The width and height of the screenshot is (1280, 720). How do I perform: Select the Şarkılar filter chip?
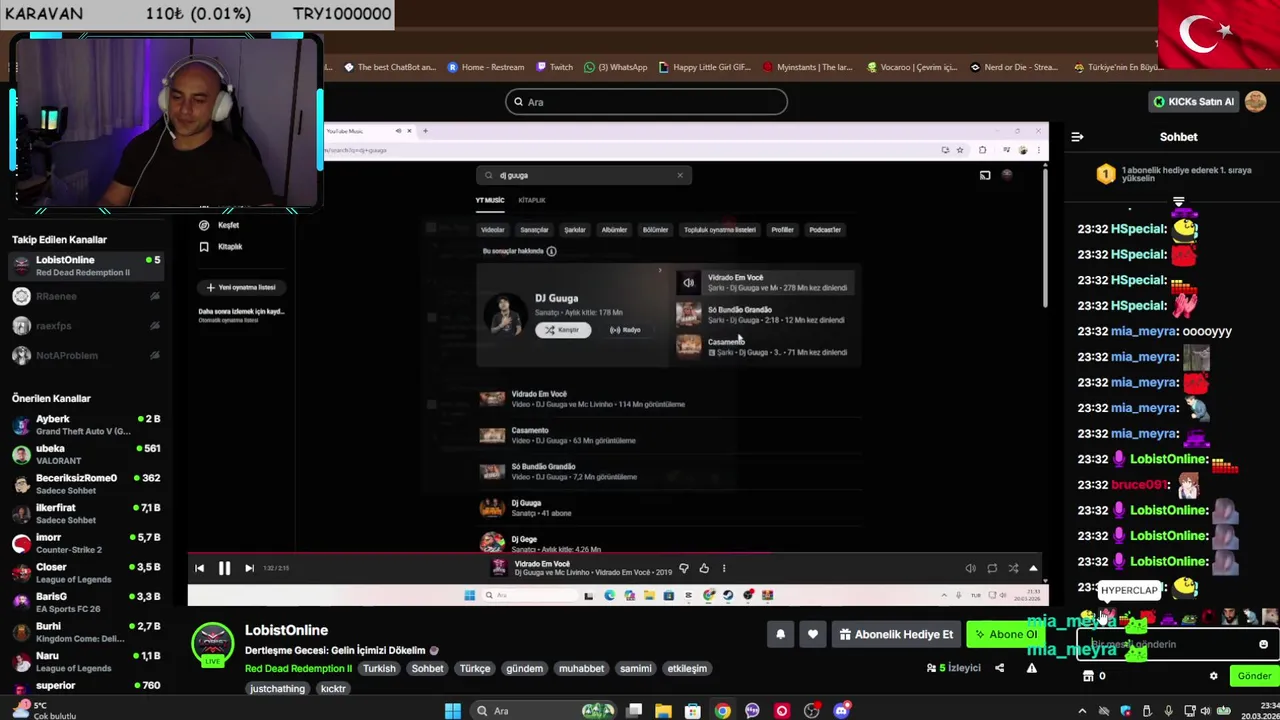coord(575,230)
